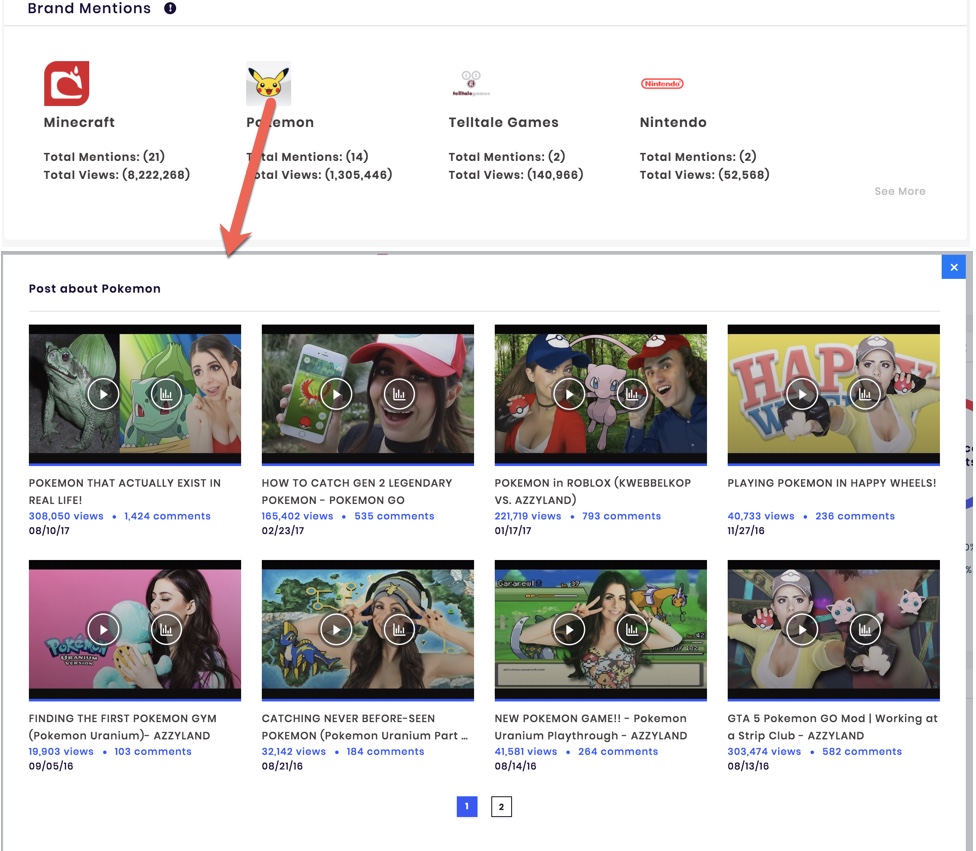Open stats for 'GTA 5 Pokemon GO Mod' video
Screen dimensions: 976x851
pyautogui.click(x=865, y=629)
